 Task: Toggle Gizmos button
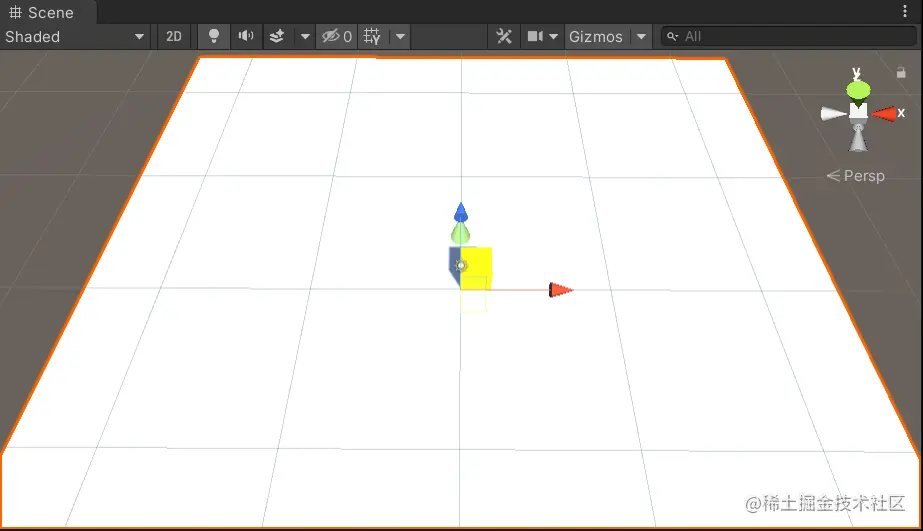coord(596,36)
